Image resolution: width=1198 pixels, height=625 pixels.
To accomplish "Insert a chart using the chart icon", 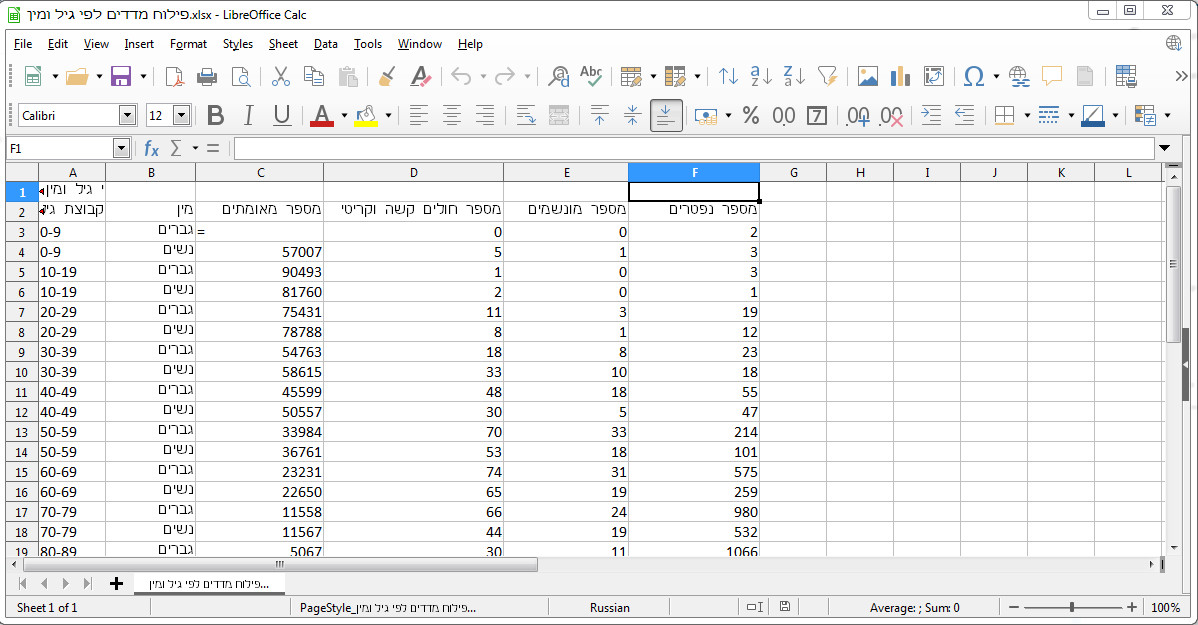I will coord(900,76).
